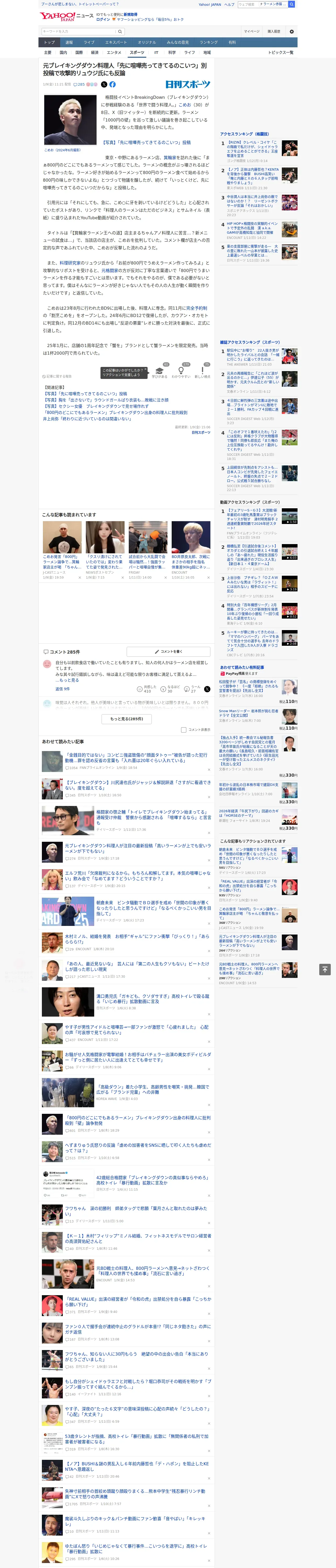This screenshot has width=336, height=1568.
Task: Click the scroll-to-top arrow button
Action: pyautogui.click(x=325, y=969)
